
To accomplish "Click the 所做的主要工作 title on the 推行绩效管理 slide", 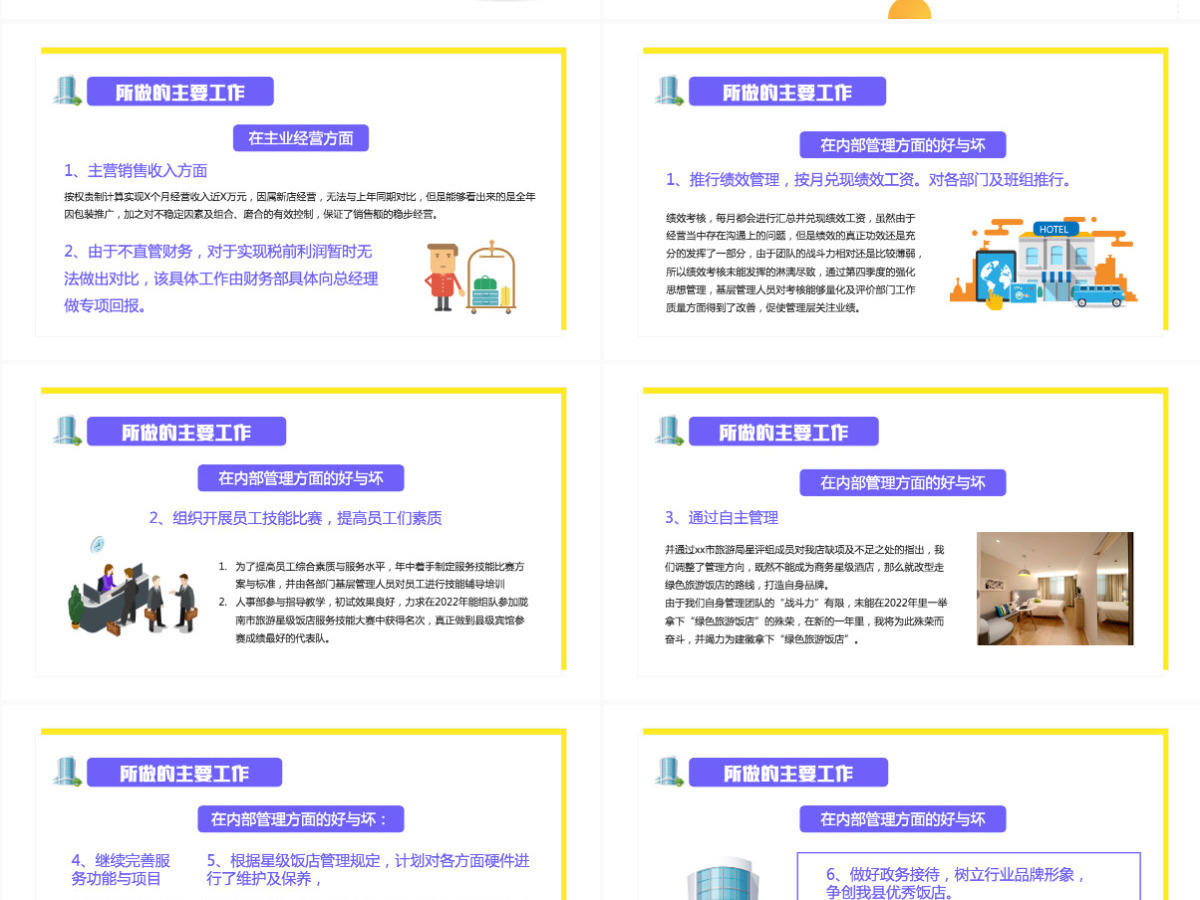I will coord(787,92).
